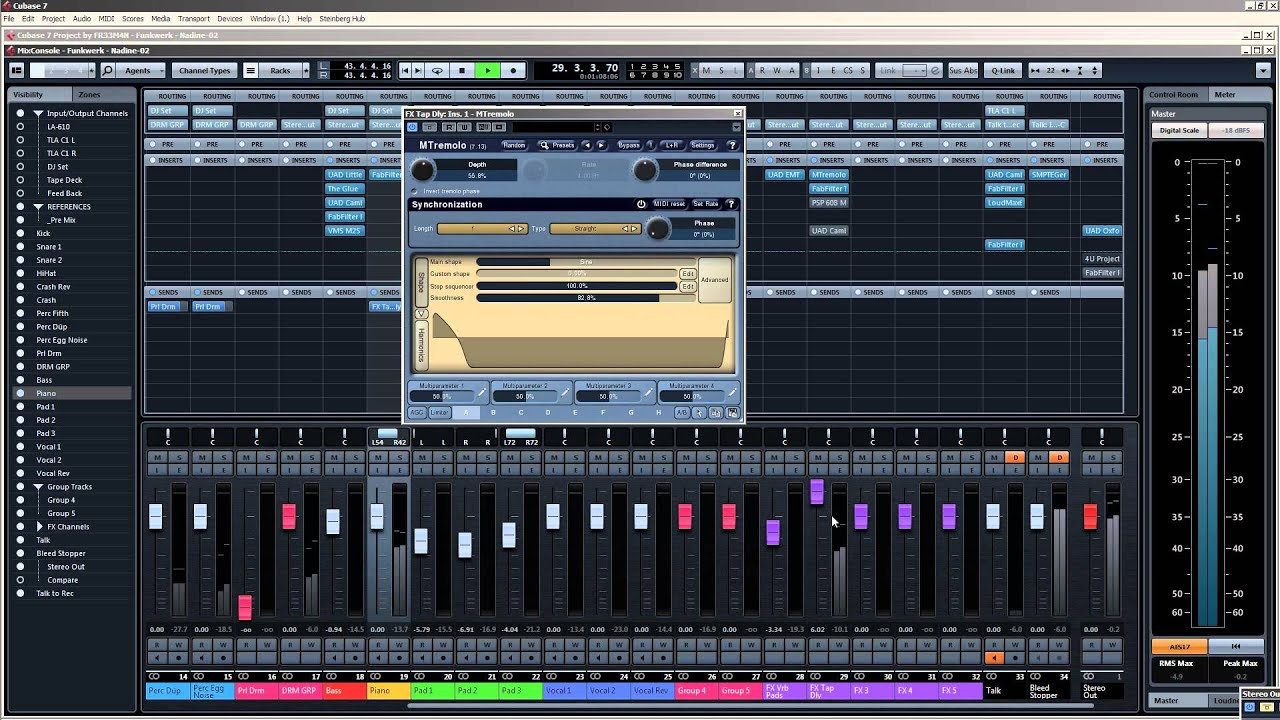Click plugin Read automation R button

tap(449, 127)
